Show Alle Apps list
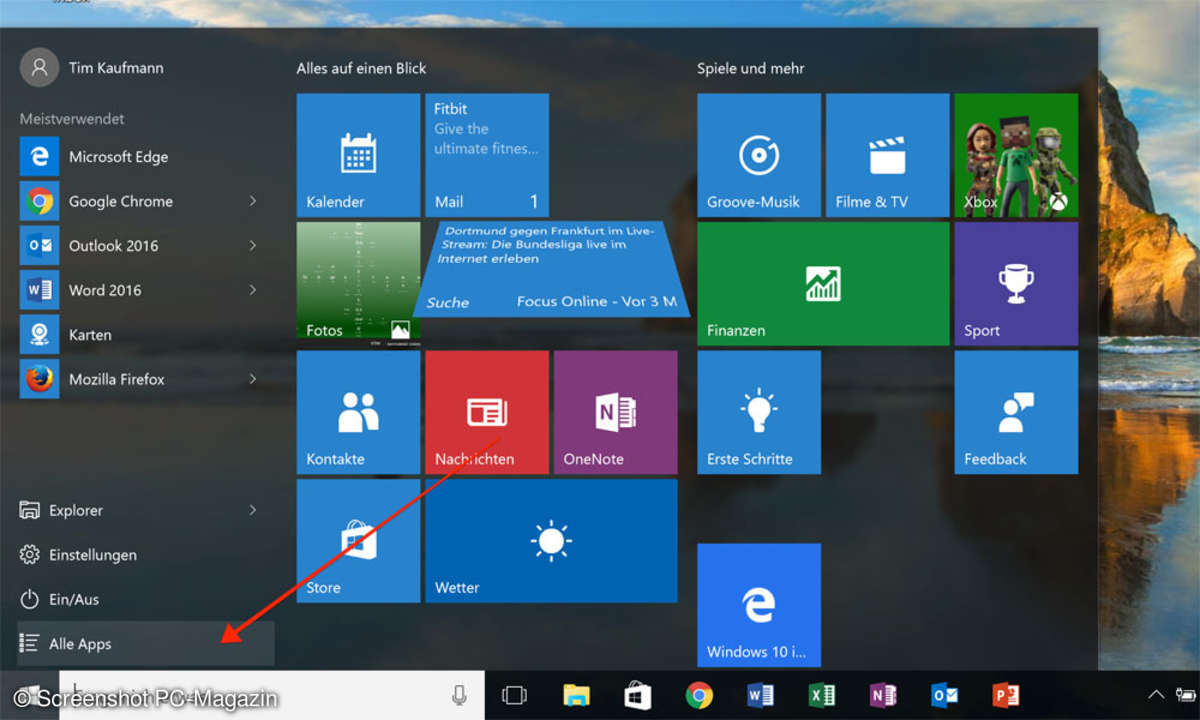The image size is (1200, 720). [146, 644]
